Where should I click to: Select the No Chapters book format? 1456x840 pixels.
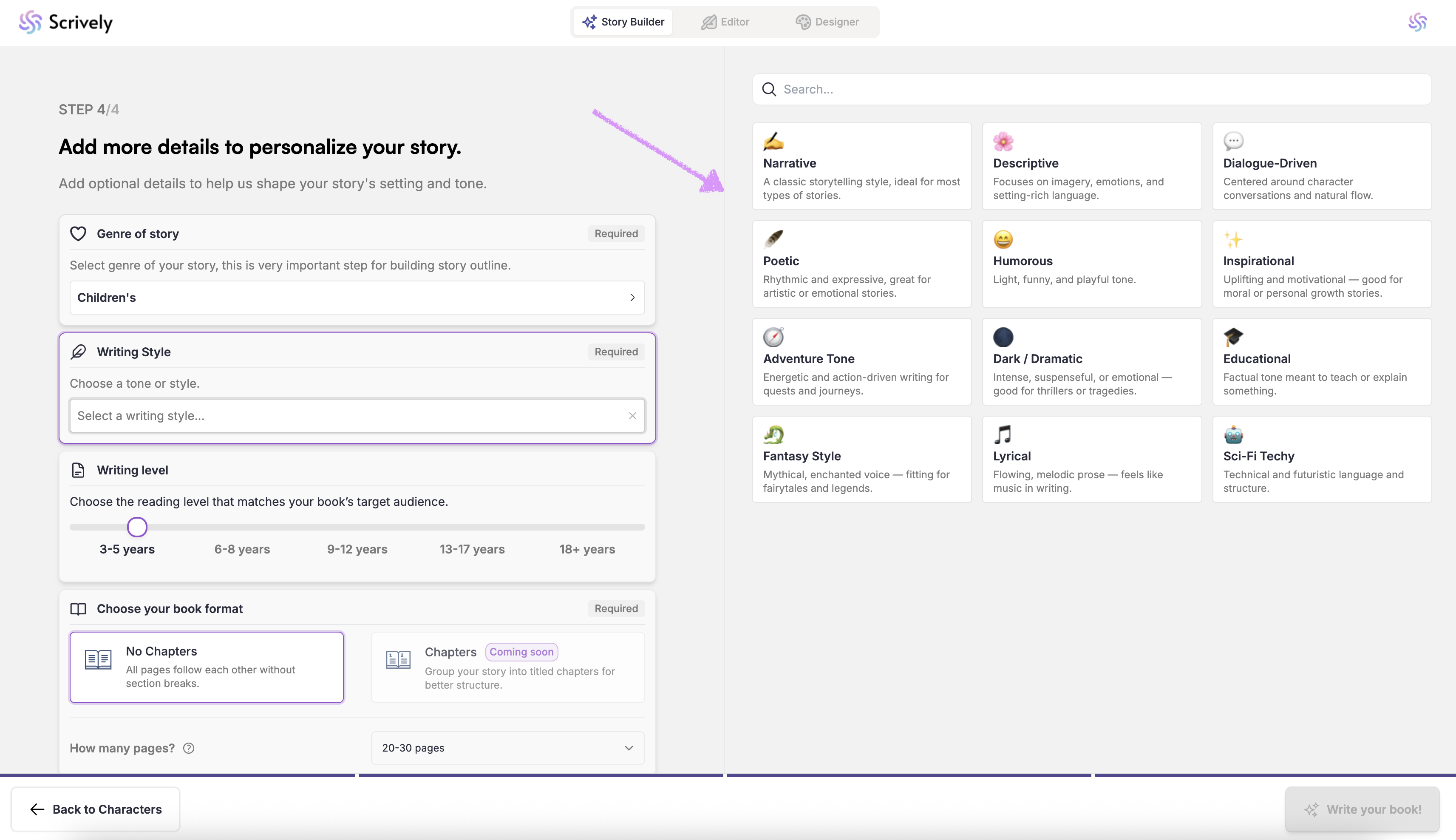[207, 667]
